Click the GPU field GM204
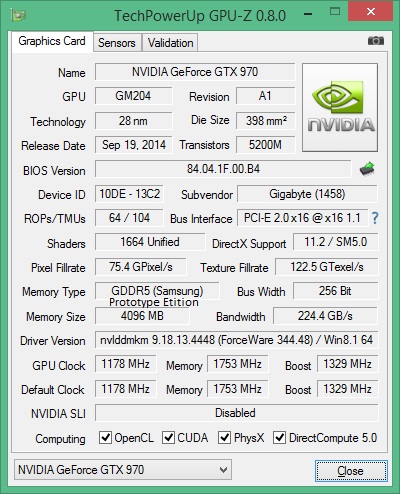The width and height of the screenshot is (400, 494). [x=133, y=96]
